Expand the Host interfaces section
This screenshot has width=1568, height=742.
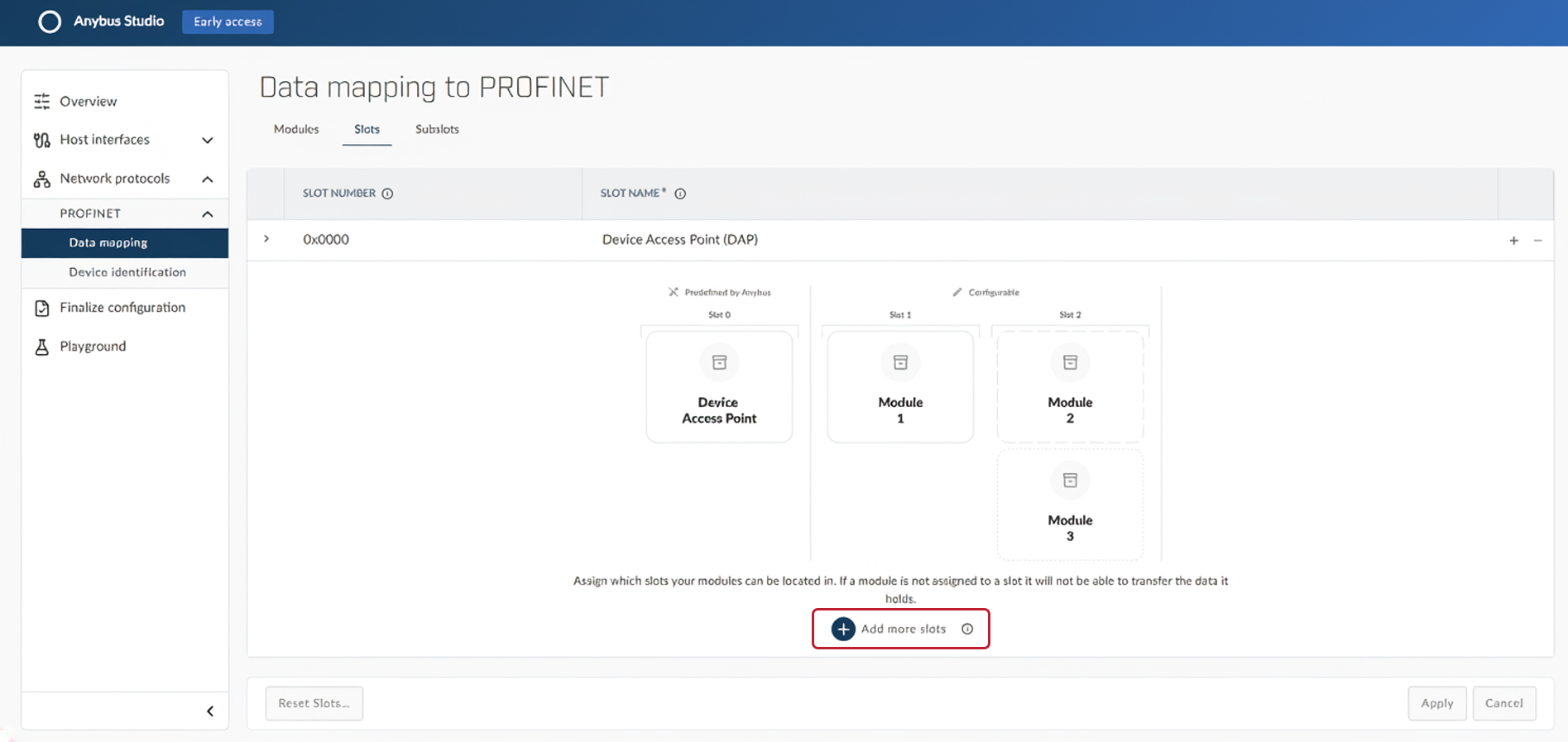208,141
